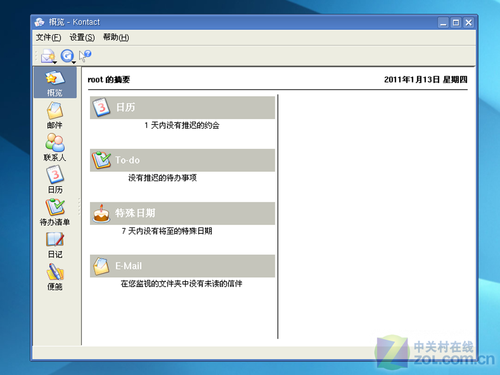The height and width of the screenshot is (375, 500).
Task: Click the 日历 summary header title
Action: click(x=125, y=107)
